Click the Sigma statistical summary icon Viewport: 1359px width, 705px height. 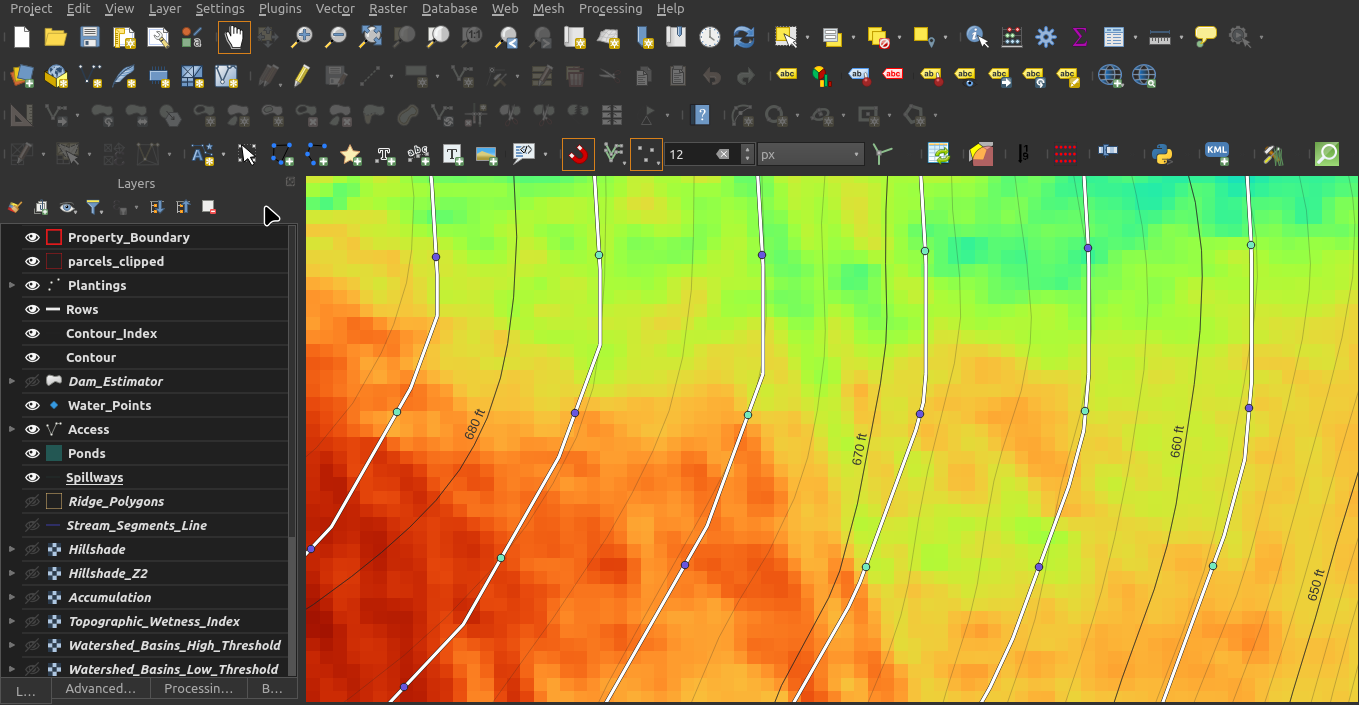(x=1079, y=38)
